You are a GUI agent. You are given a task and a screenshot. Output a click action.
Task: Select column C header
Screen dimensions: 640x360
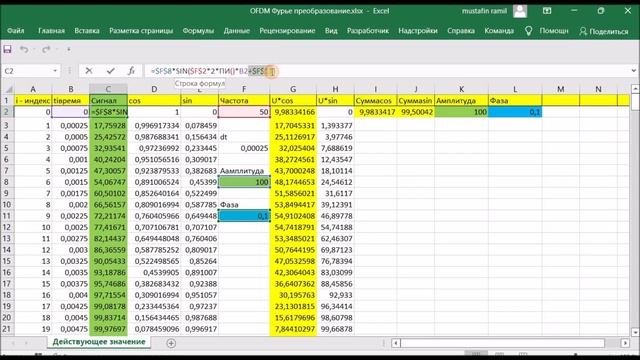point(108,89)
